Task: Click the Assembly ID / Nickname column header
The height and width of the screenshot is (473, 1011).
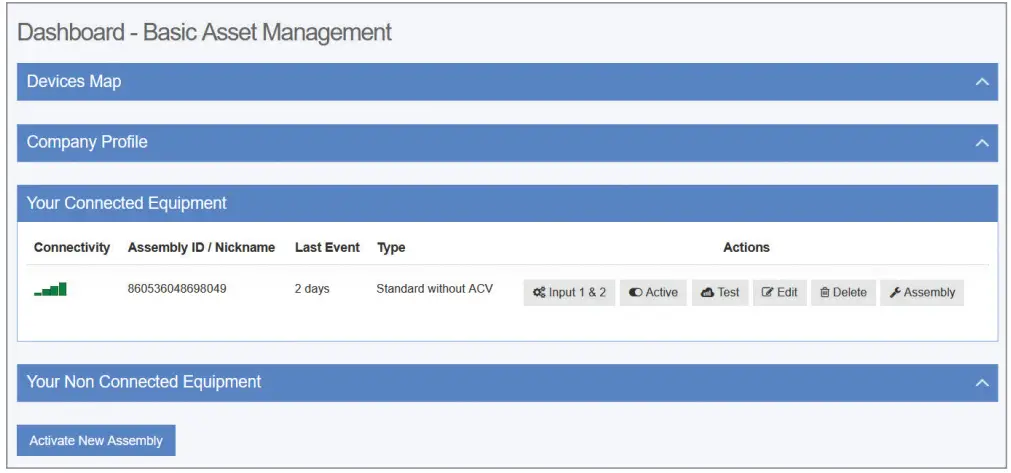Action: click(201, 247)
